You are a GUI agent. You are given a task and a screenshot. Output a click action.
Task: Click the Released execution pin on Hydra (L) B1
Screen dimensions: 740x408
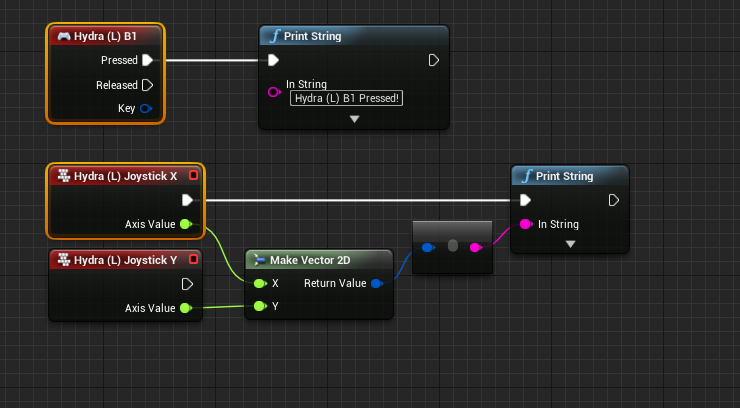tap(147, 85)
